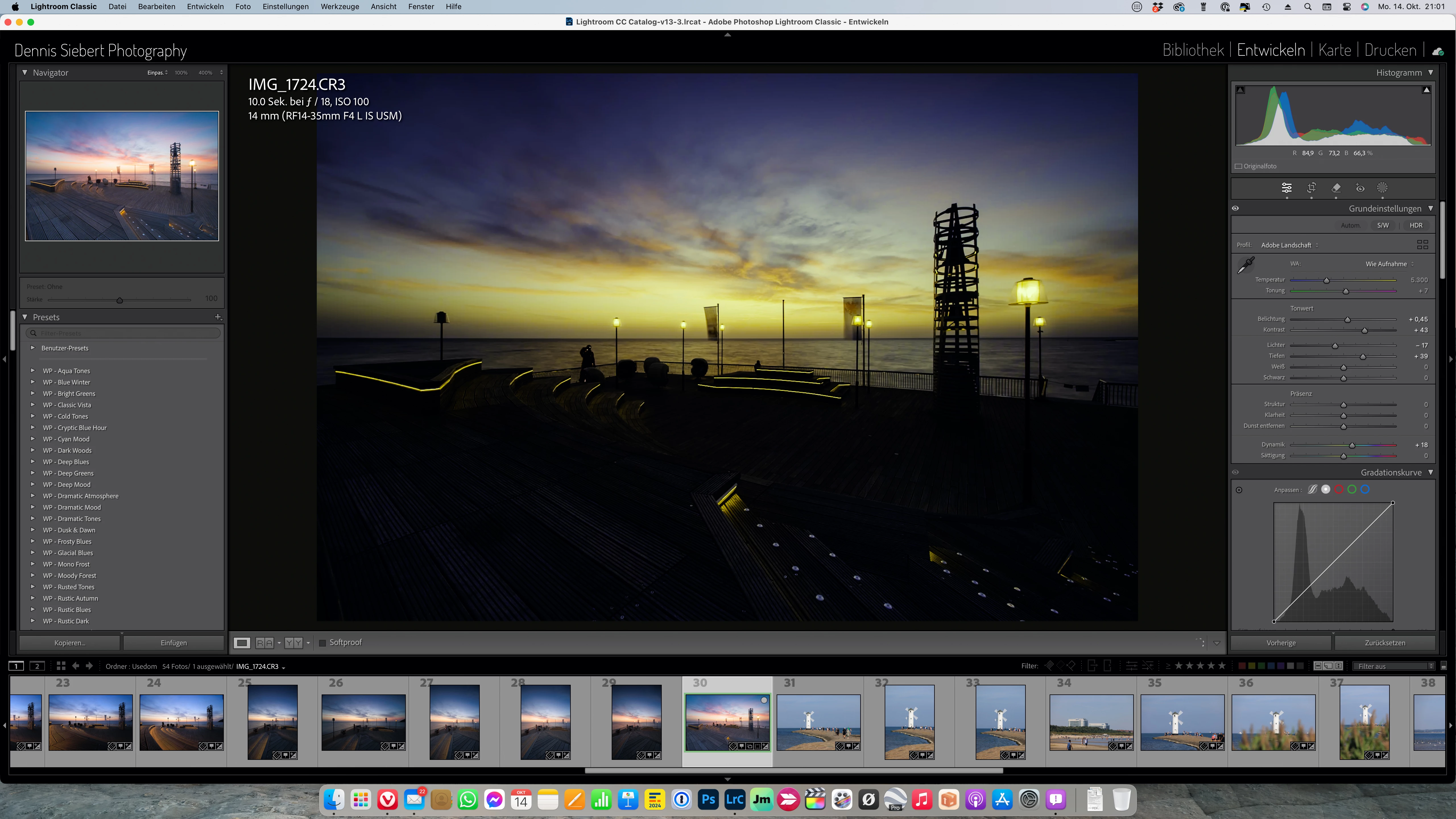The width and height of the screenshot is (1456, 819).
Task: Select the Crop overlay tool icon
Action: 1311,188
